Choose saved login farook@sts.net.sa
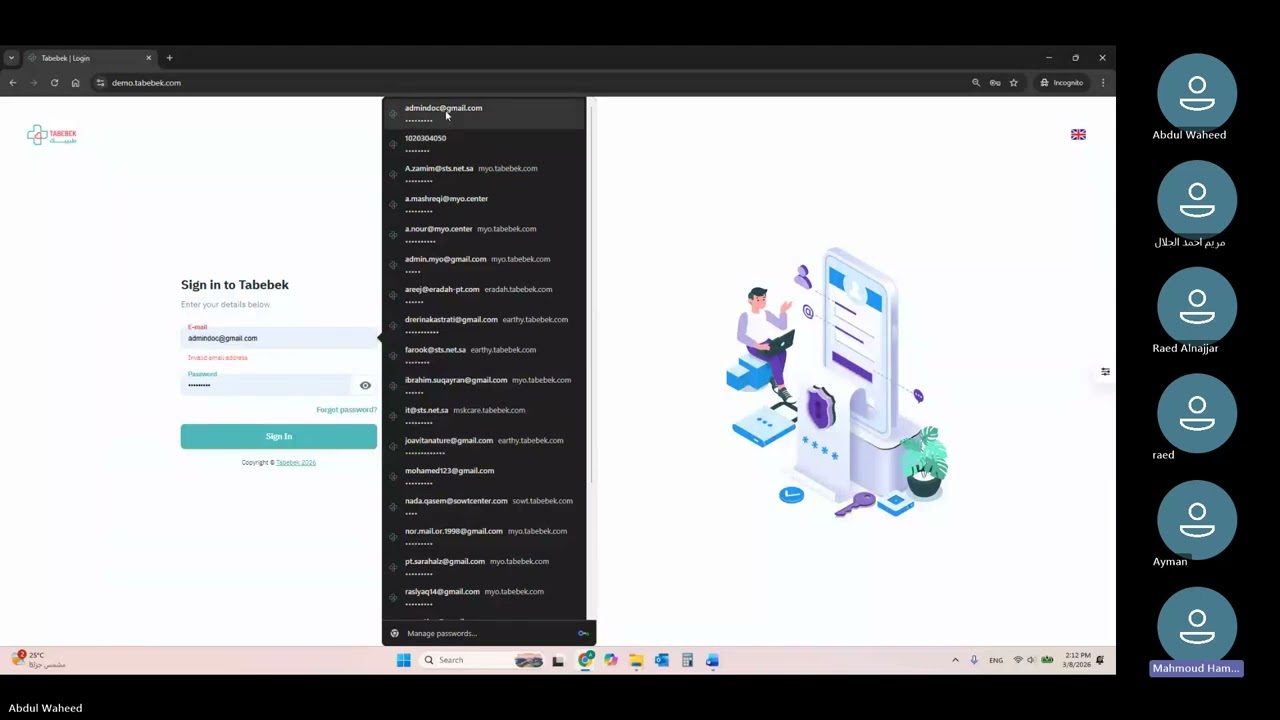 tap(484, 355)
